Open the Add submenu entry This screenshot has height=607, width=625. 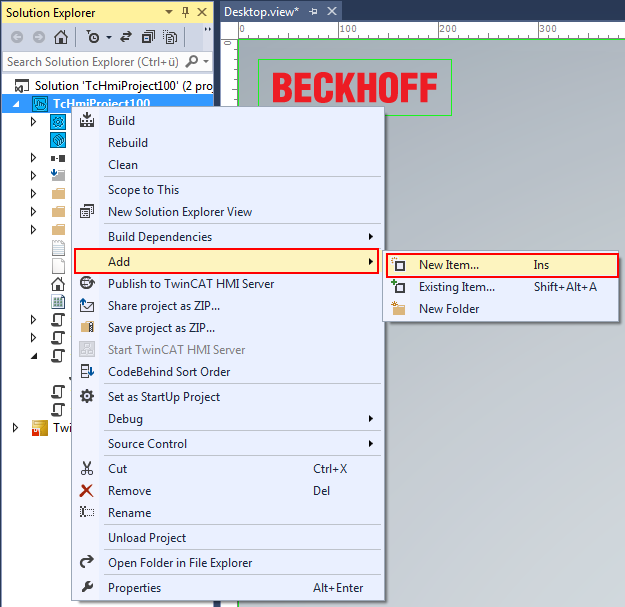(226, 261)
